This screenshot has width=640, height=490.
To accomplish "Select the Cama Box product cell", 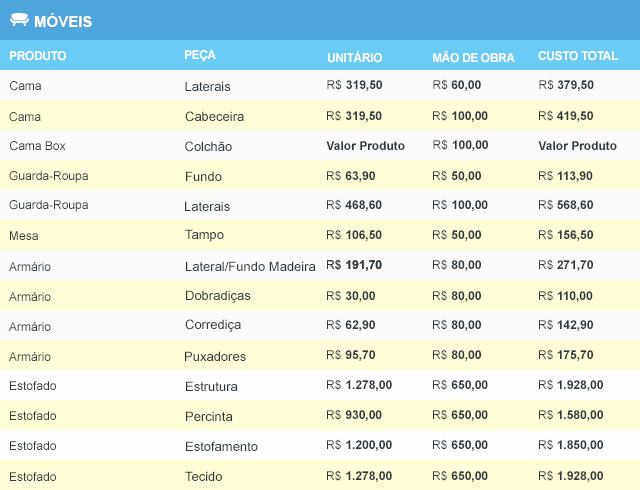I will click(37, 146).
